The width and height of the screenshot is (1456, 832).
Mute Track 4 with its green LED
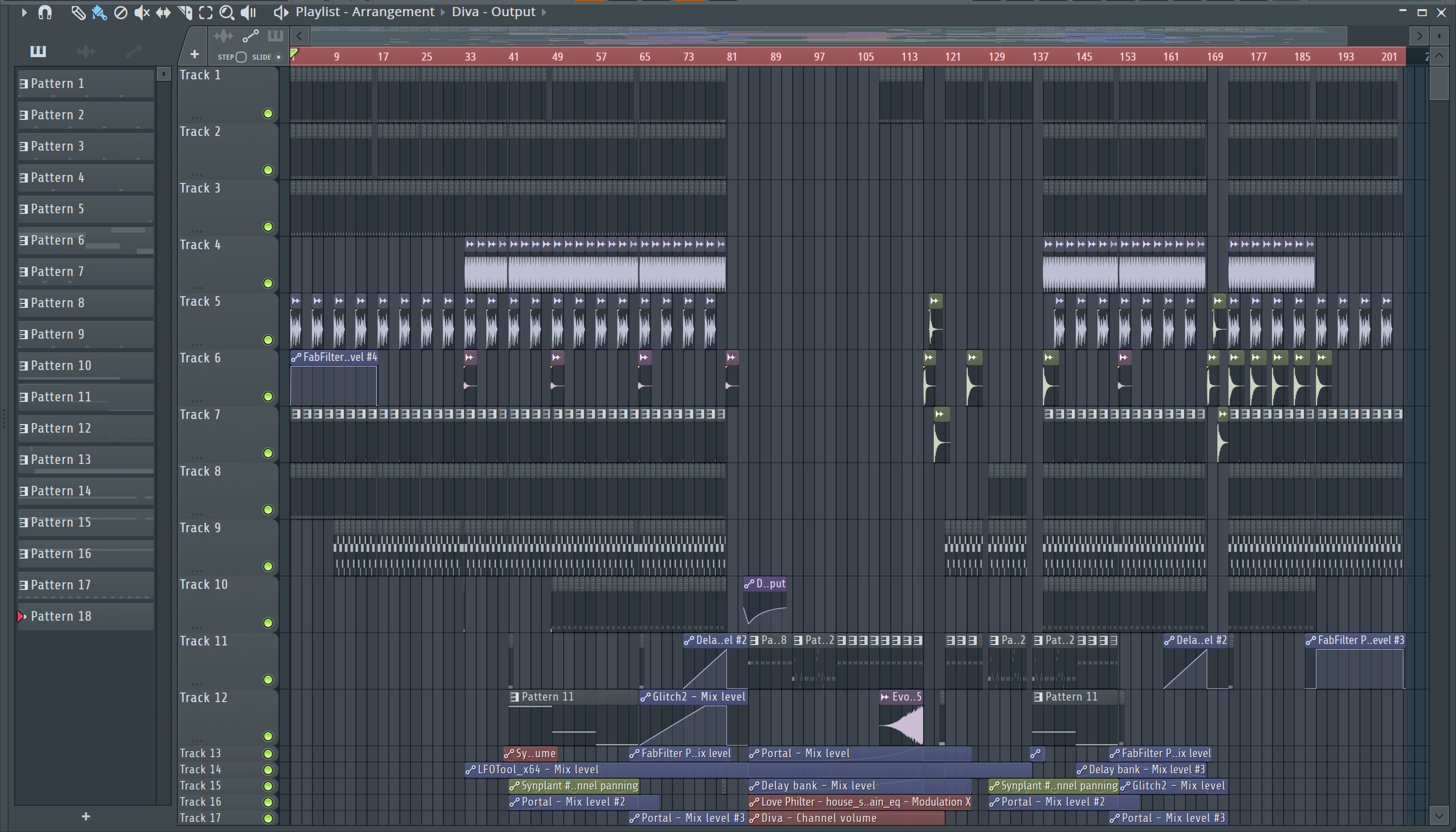coord(268,284)
